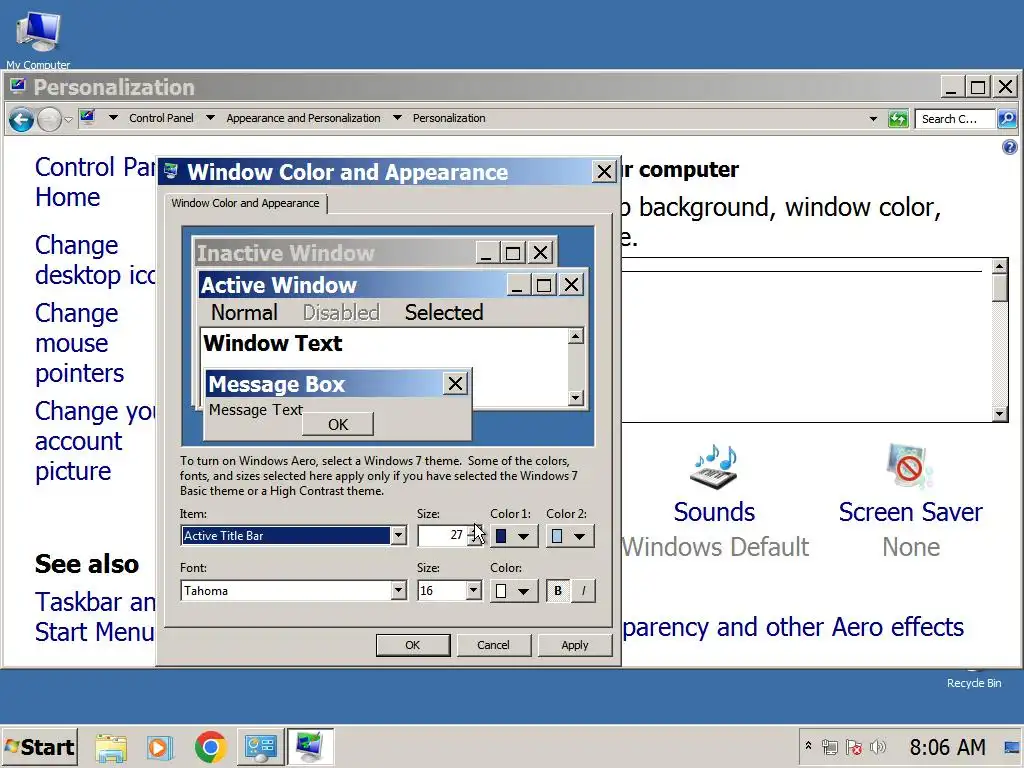Click the theme list scrollbar down arrow
Viewport: 1024px width, 768px height.
[999, 413]
